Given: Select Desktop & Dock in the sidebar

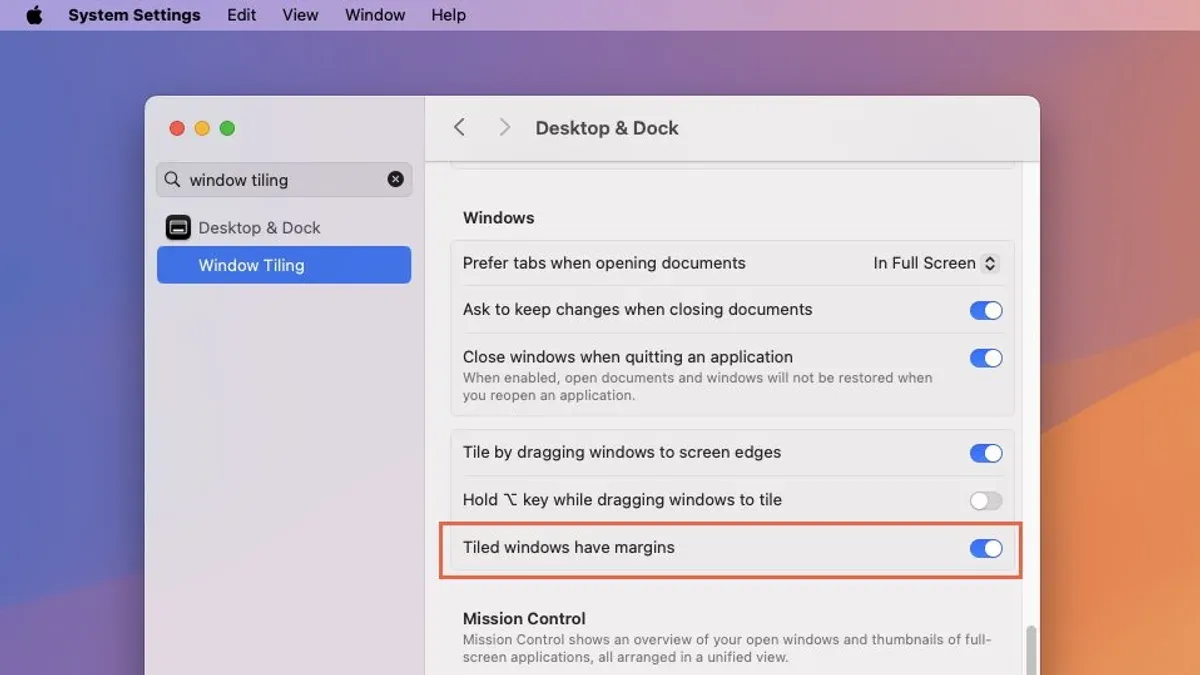Looking at the screenshot, I should click(x=284, y=228).
